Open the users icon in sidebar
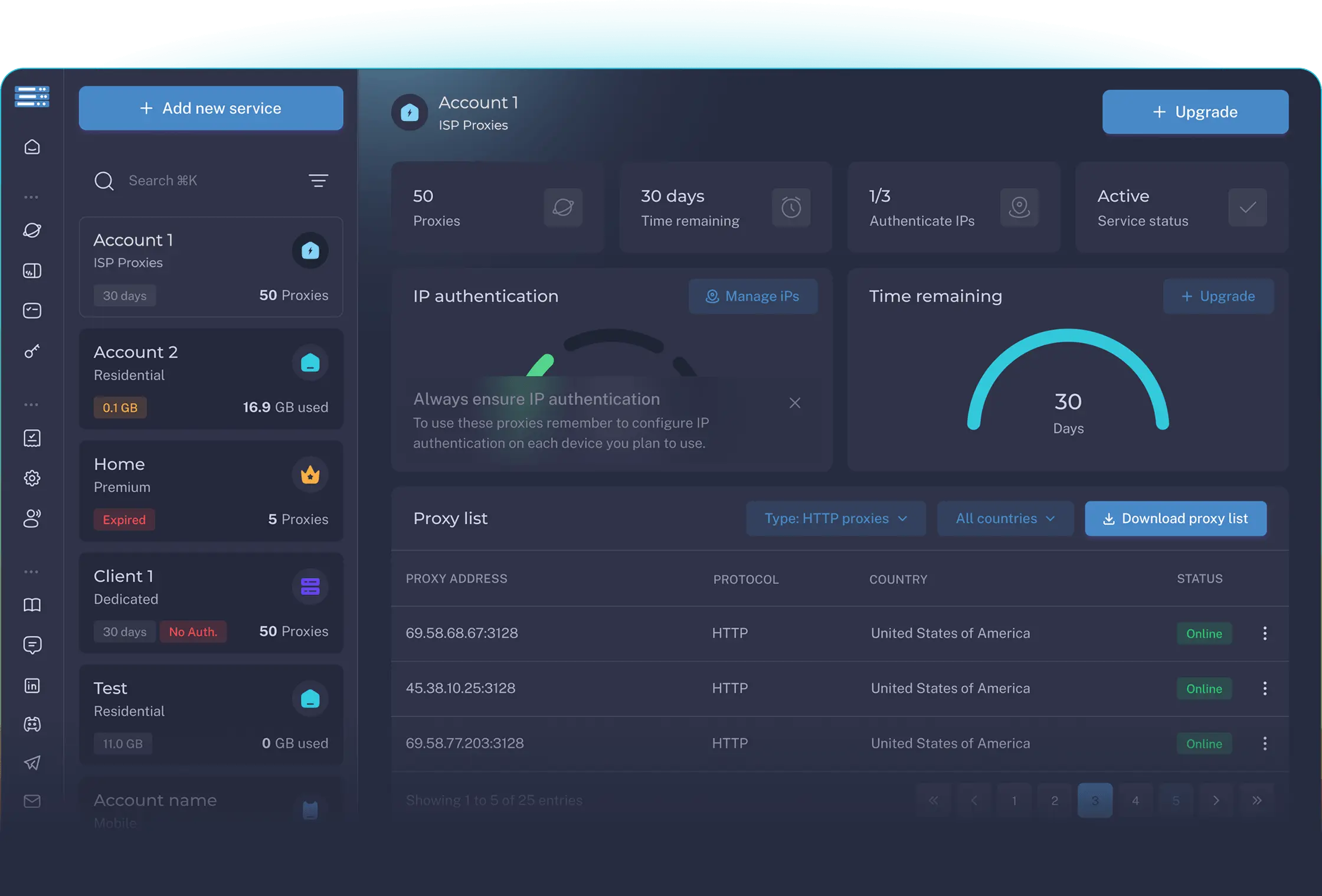Screen dimensions: 1322x896 pyautogui.click(x=32, y=518)
